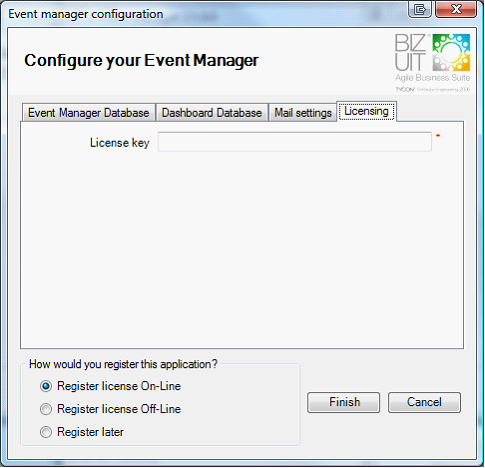Click the Finish button
This screenshot has height=468, width=485.
[x=344, y=402]
